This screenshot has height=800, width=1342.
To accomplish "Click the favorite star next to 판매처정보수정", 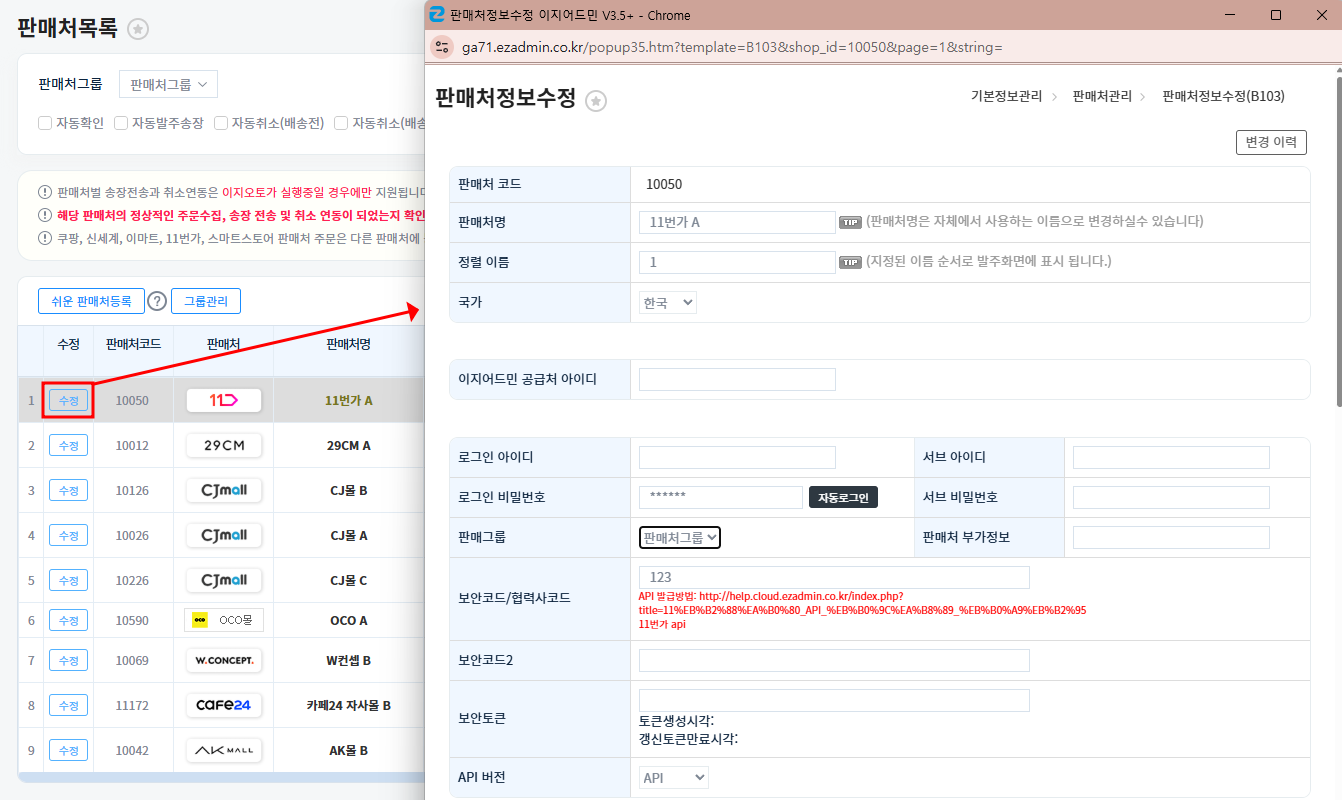I will point(596,100).
